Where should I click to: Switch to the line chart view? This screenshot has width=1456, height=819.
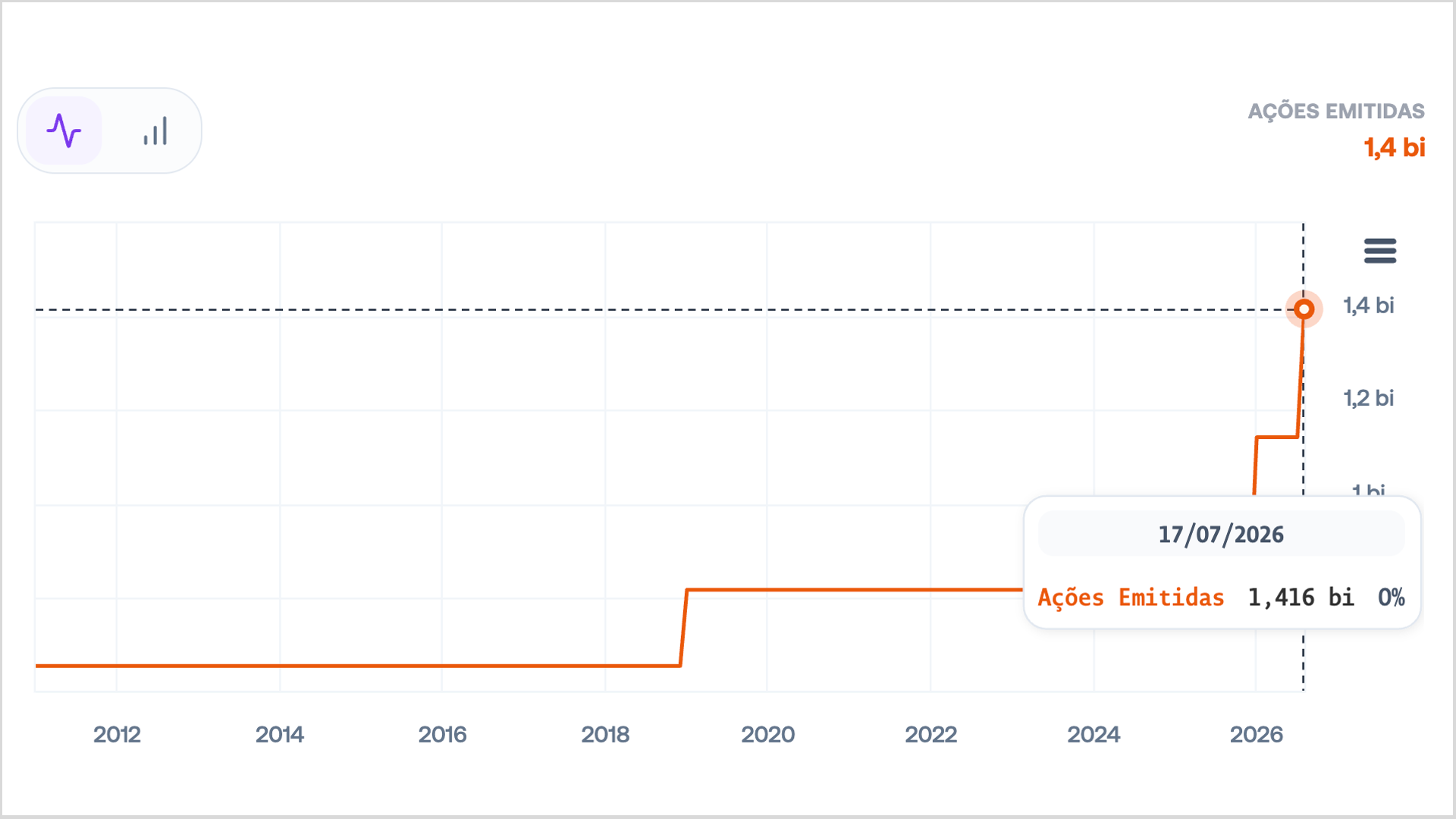(64, 130)
